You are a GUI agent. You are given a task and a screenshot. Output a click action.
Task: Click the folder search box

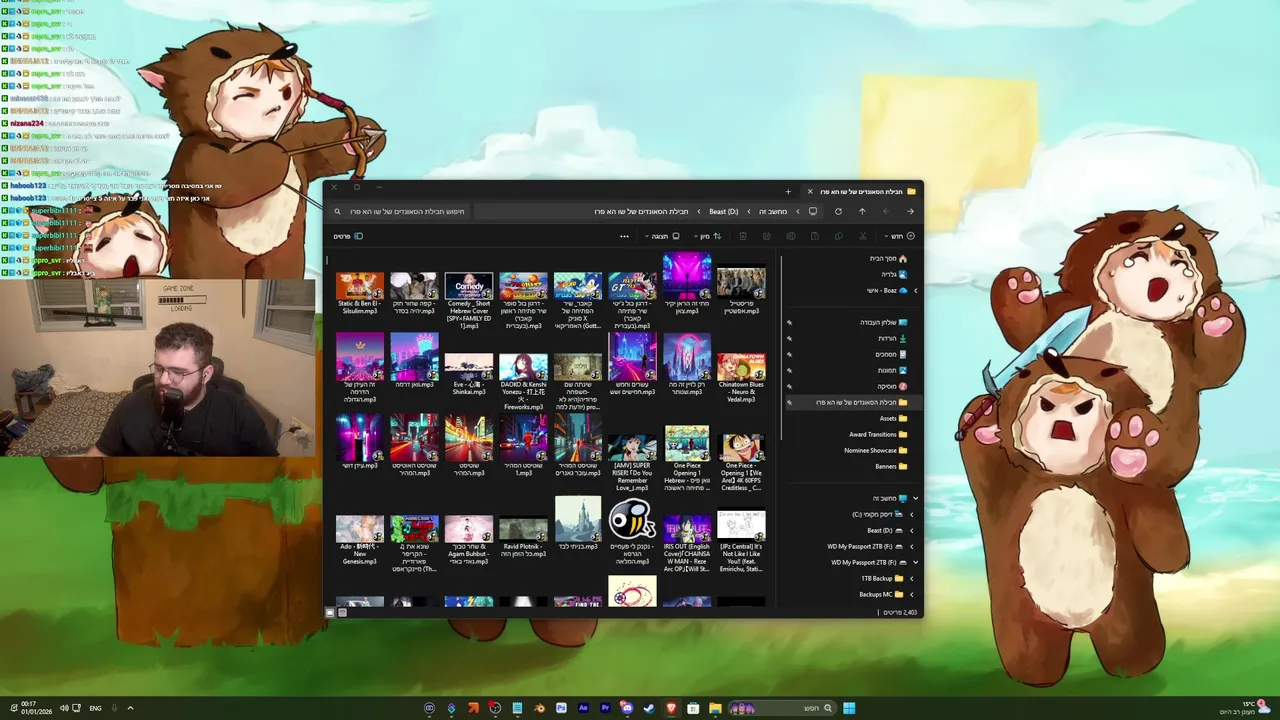[400, 211]
